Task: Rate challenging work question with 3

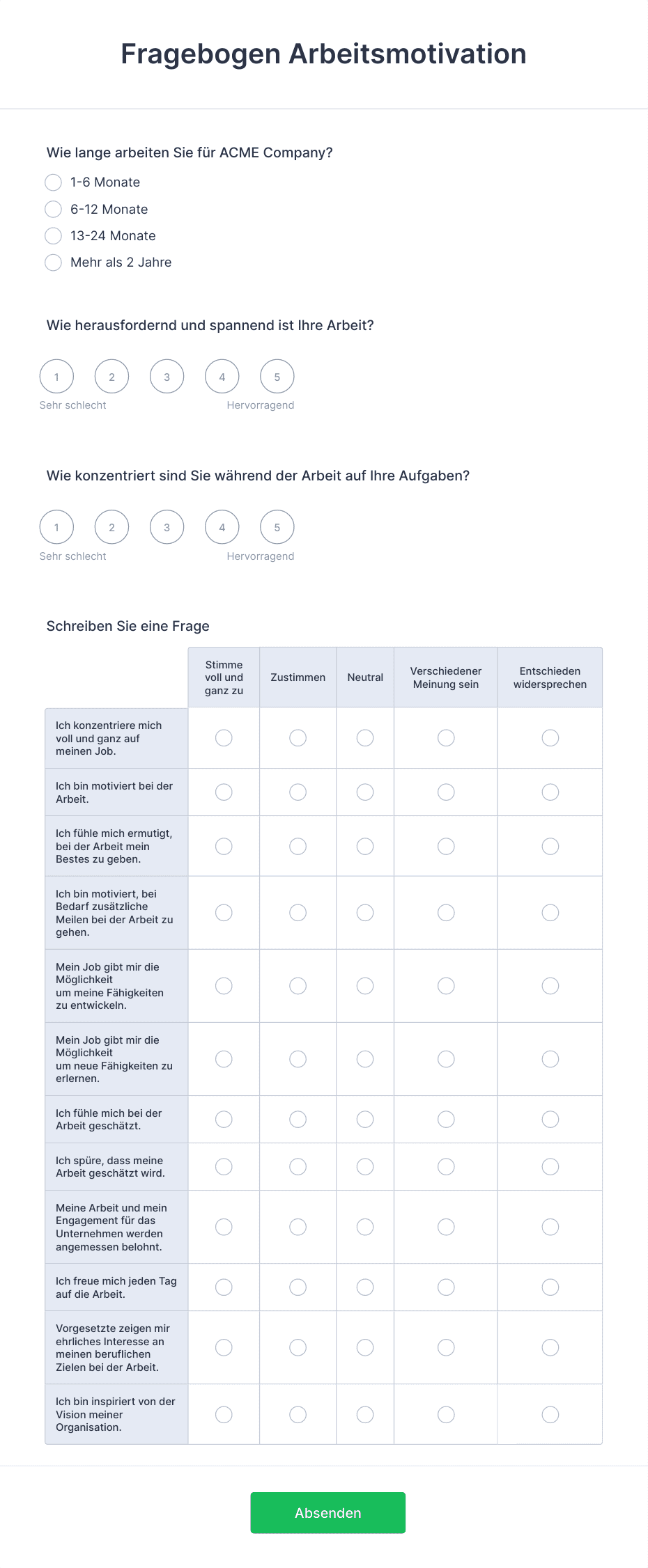Action: 167,377
